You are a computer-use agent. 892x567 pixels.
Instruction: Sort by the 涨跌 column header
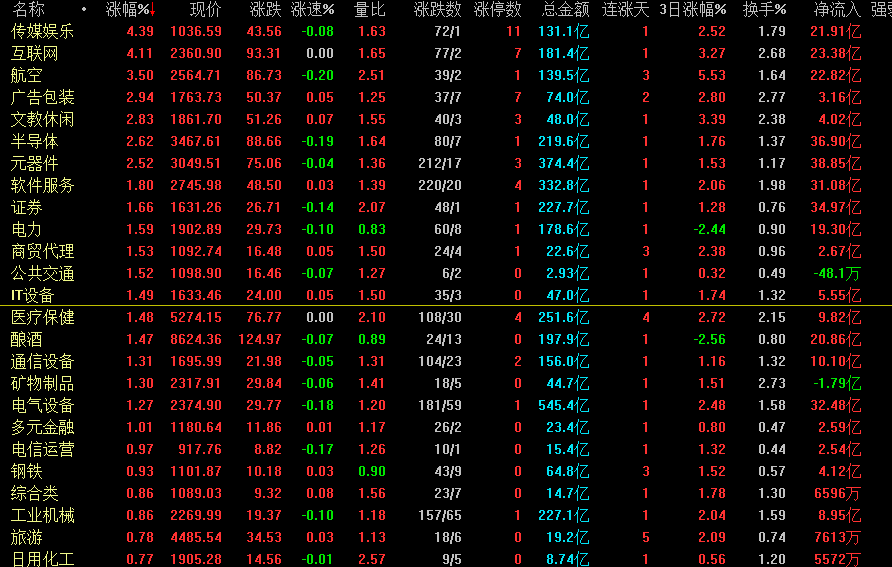click(x=265, y=9)
